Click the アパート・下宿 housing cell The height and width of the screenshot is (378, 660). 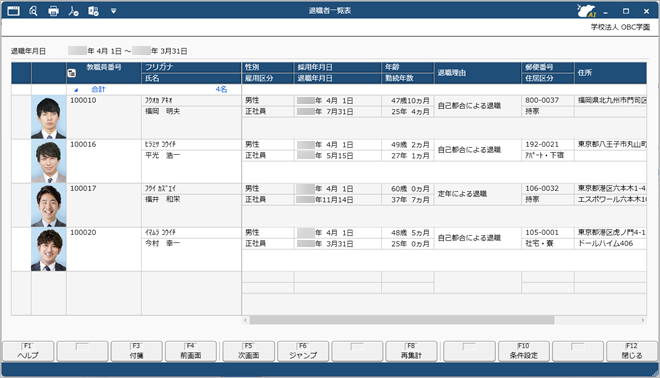point(548,155)
